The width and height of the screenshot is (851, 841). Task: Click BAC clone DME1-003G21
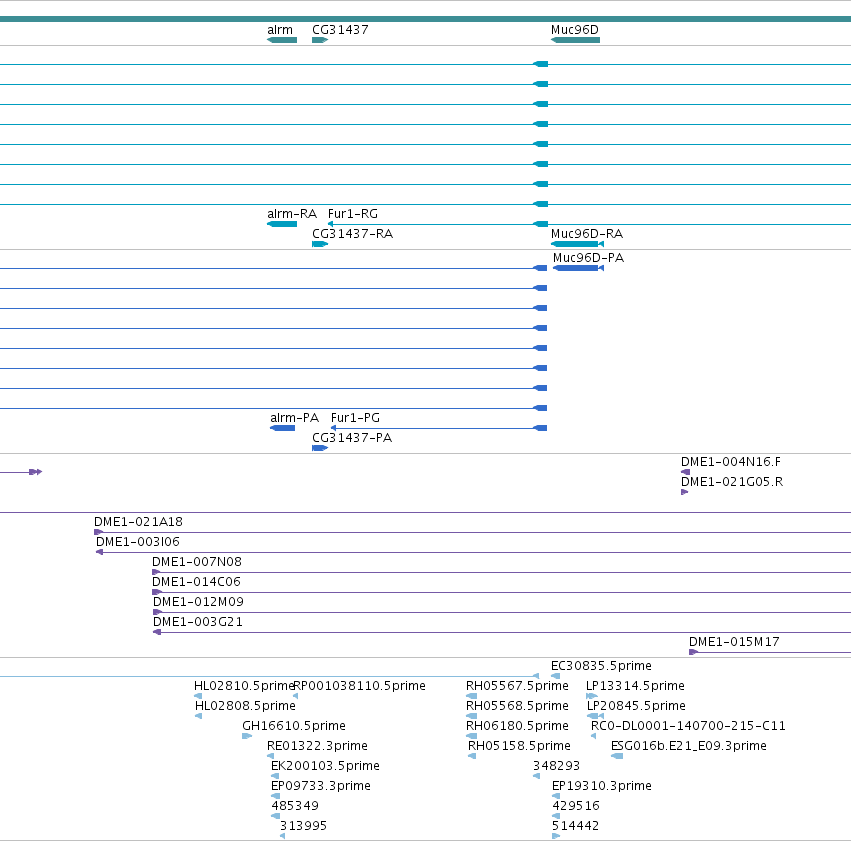[502, 633]
